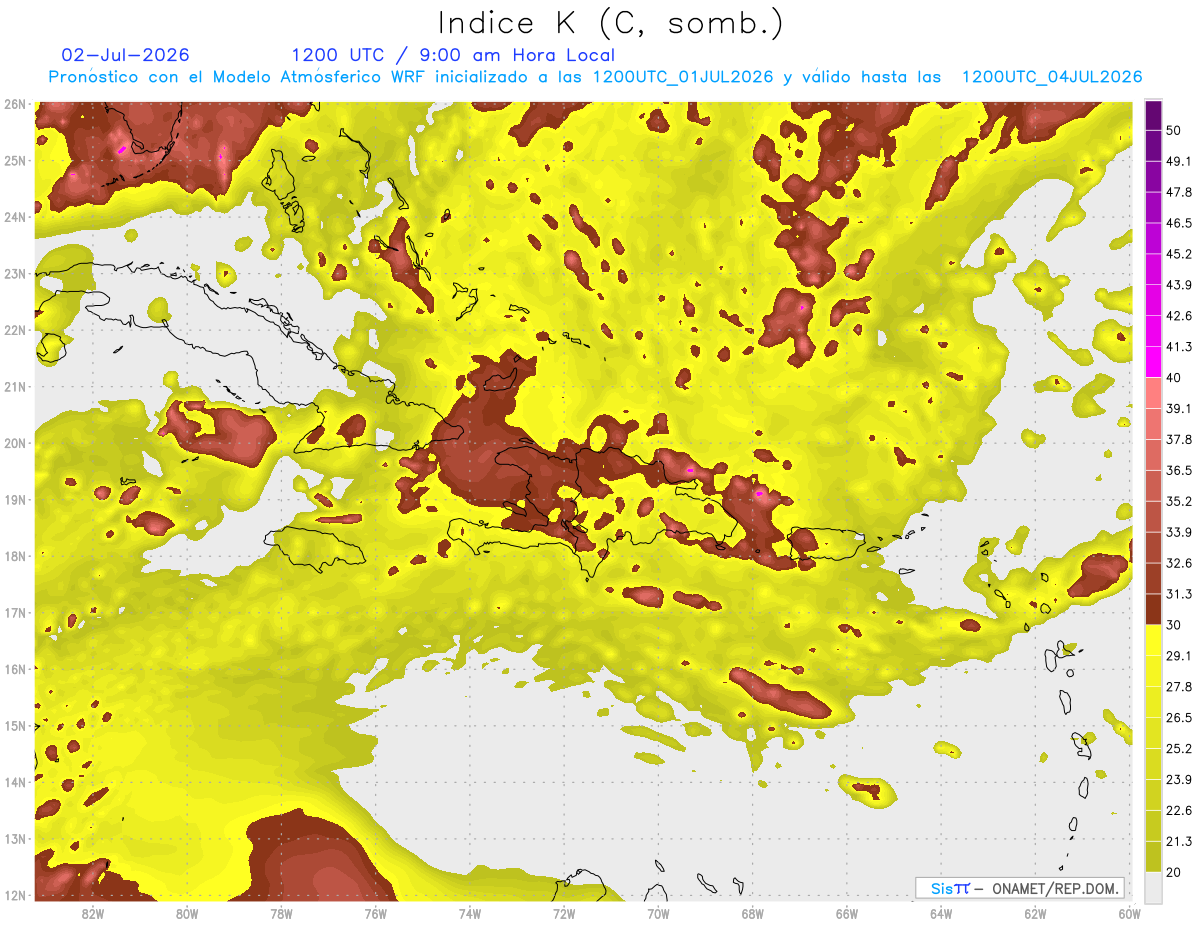The image size is (1200, 927).
Task: Click the bright magenta color bar segment beside 41.3
Action: click(1153, 362)
